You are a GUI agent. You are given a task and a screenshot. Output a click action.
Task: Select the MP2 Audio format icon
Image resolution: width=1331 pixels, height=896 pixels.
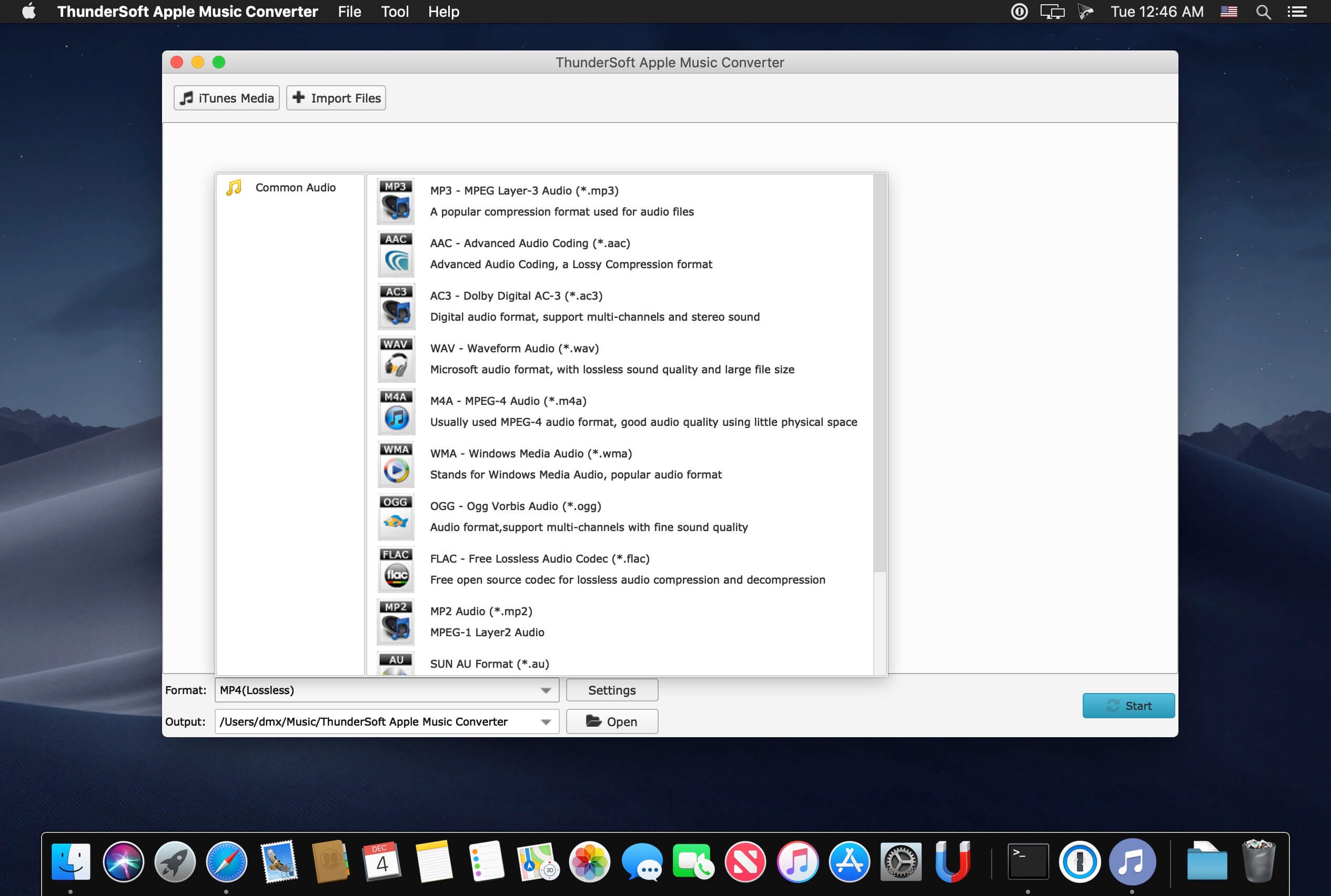pyautogui.click(x=396, y=622)
